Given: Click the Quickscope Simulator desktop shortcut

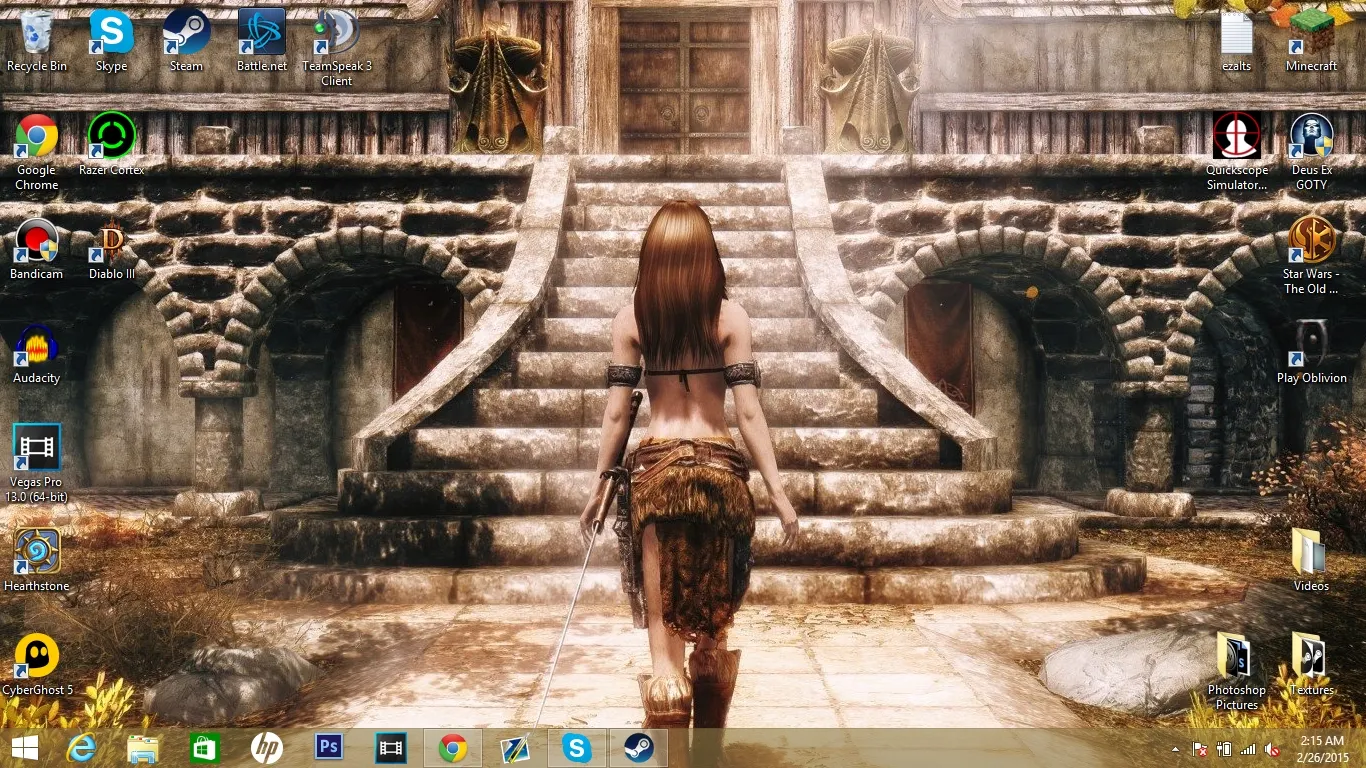Looking at the screenshot, I should click(1237, 152).
